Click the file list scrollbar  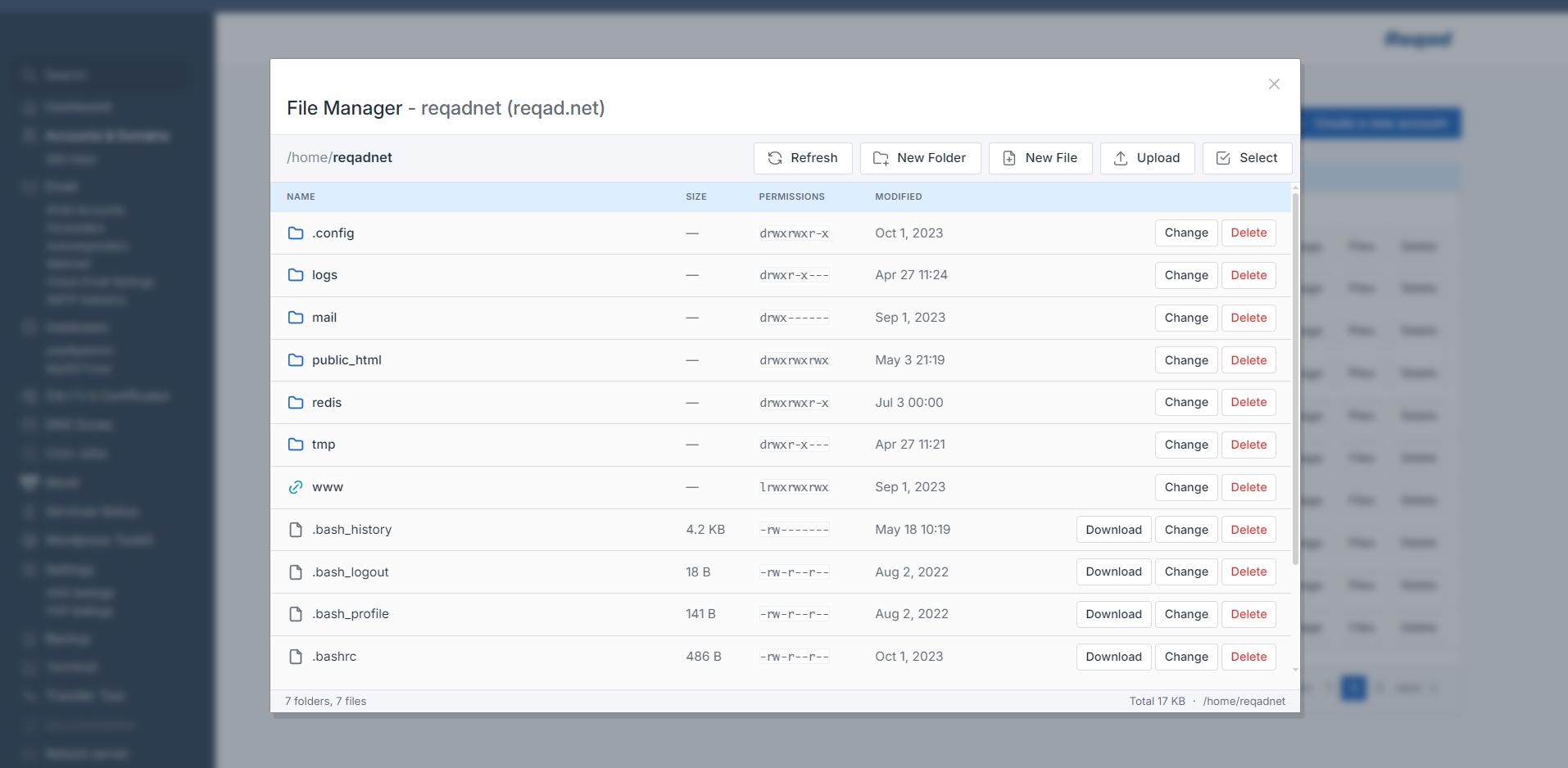pos(1295,378)
